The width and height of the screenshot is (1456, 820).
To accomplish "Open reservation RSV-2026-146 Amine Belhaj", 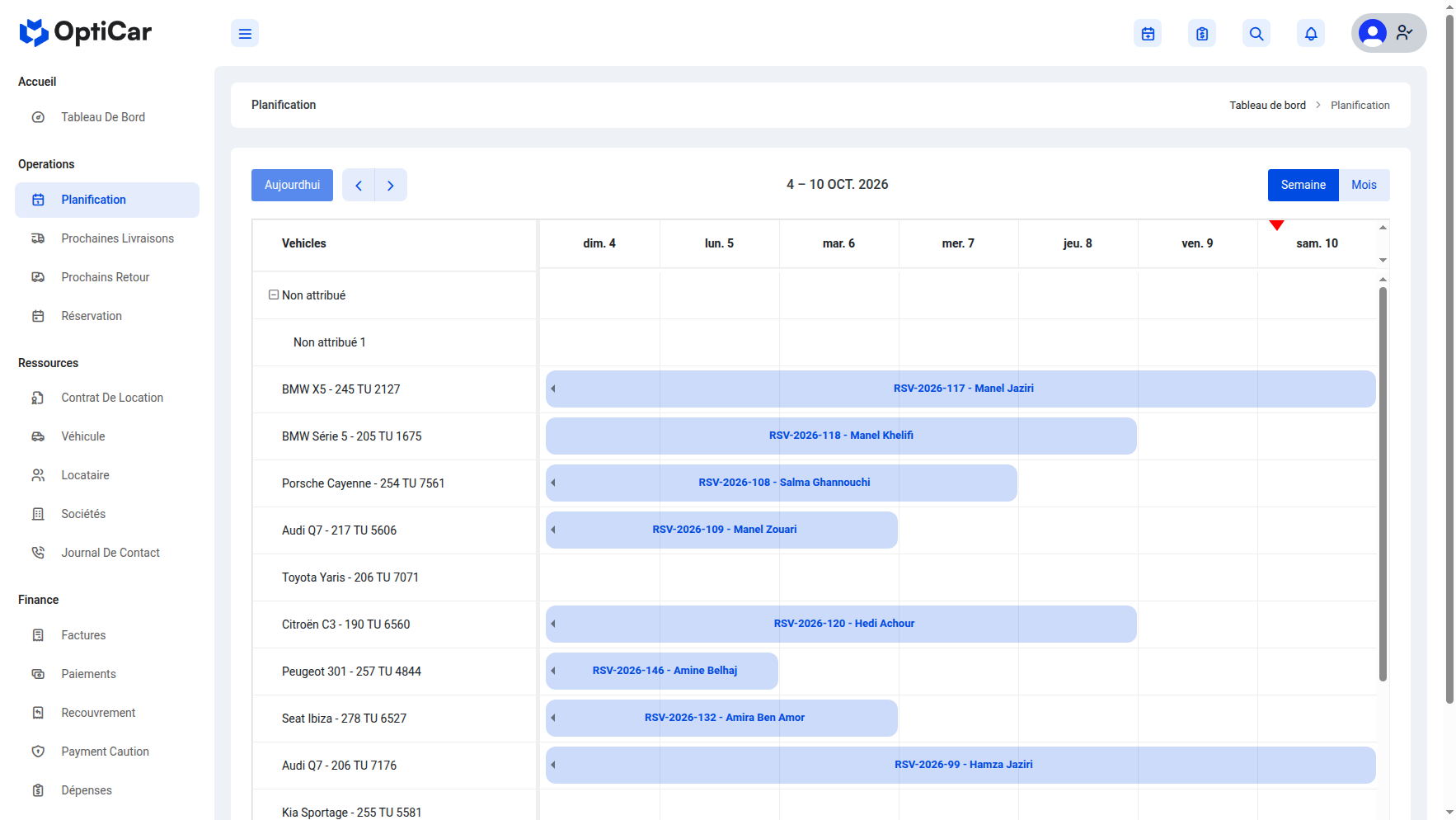I will pyautogui.click(x=662, y=671).
